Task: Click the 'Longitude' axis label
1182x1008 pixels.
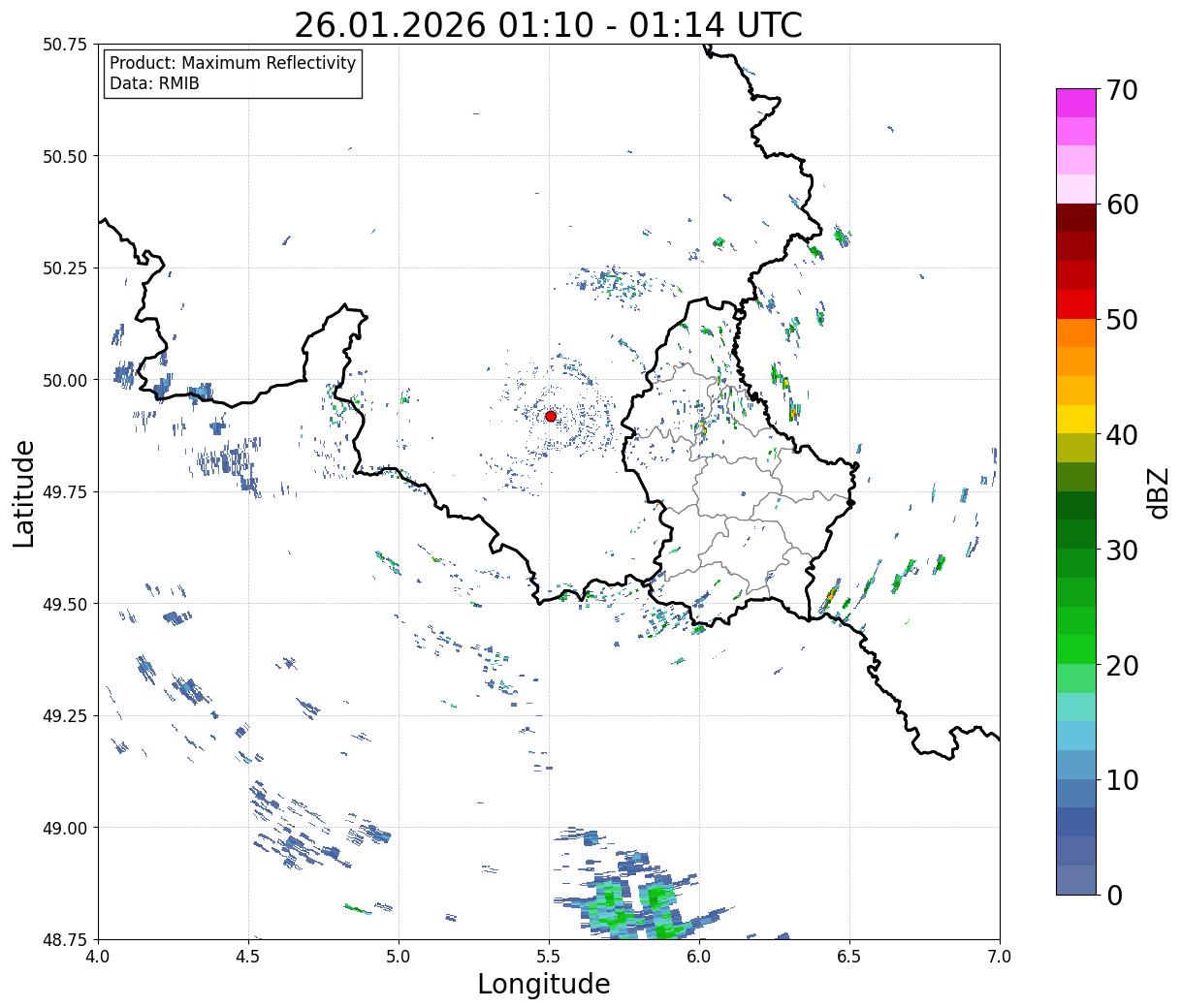Action: coord(544,984)
